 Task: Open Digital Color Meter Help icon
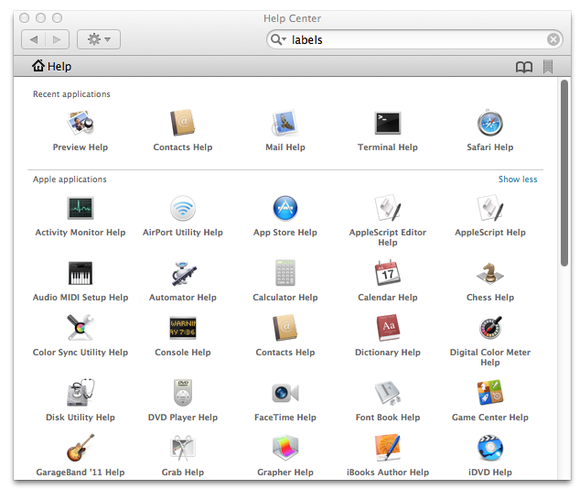[x=490, y=328]
